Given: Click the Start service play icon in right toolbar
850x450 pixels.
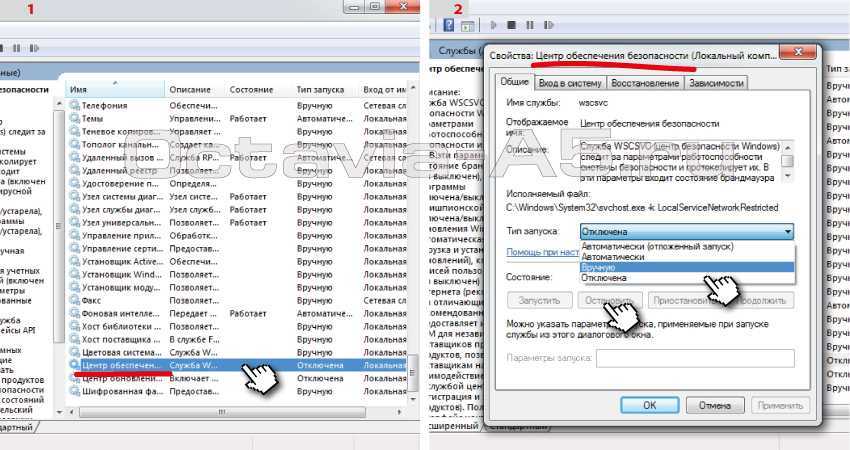Looking at the screenshot, I should [493, 24].
